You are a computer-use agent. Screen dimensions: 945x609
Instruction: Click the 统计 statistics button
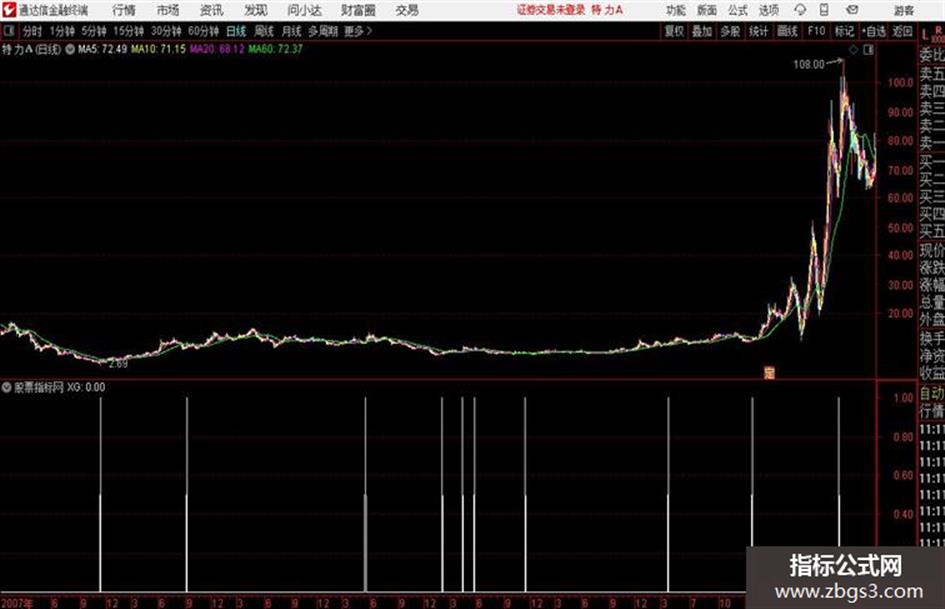pyautogui.click(x=758, y=31)
